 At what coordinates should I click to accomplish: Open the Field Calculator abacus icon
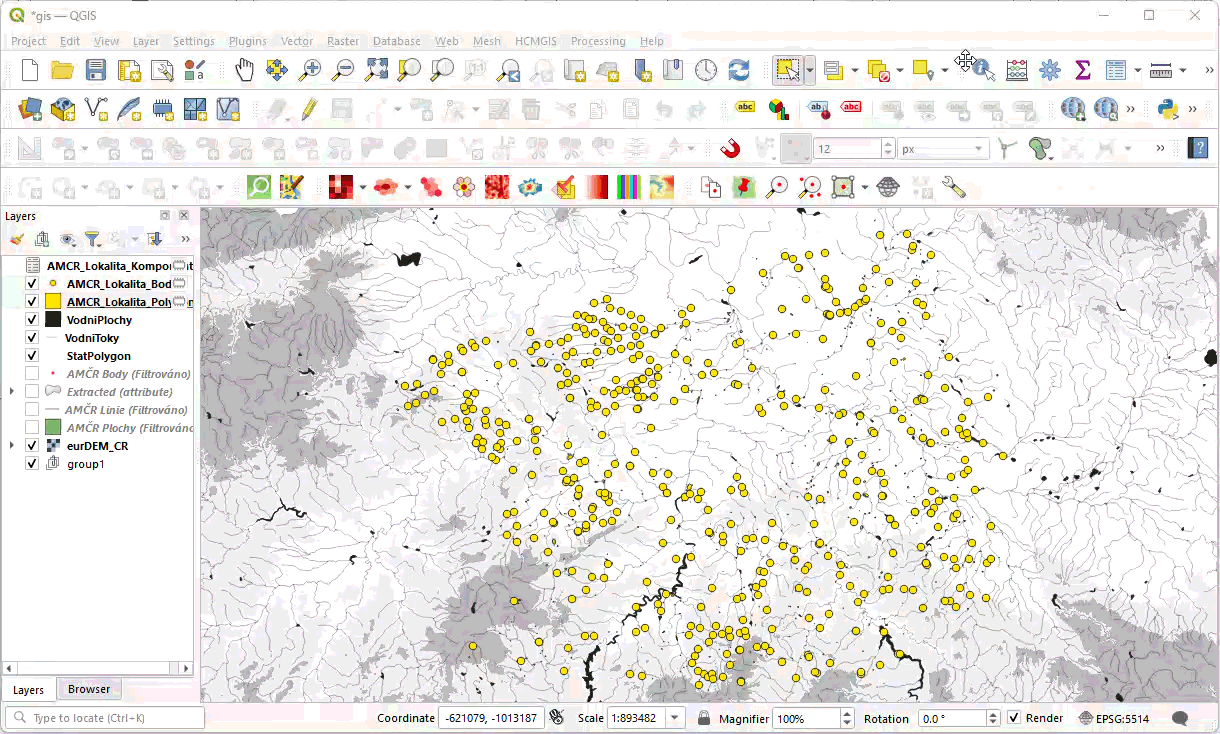point(1016,70)
